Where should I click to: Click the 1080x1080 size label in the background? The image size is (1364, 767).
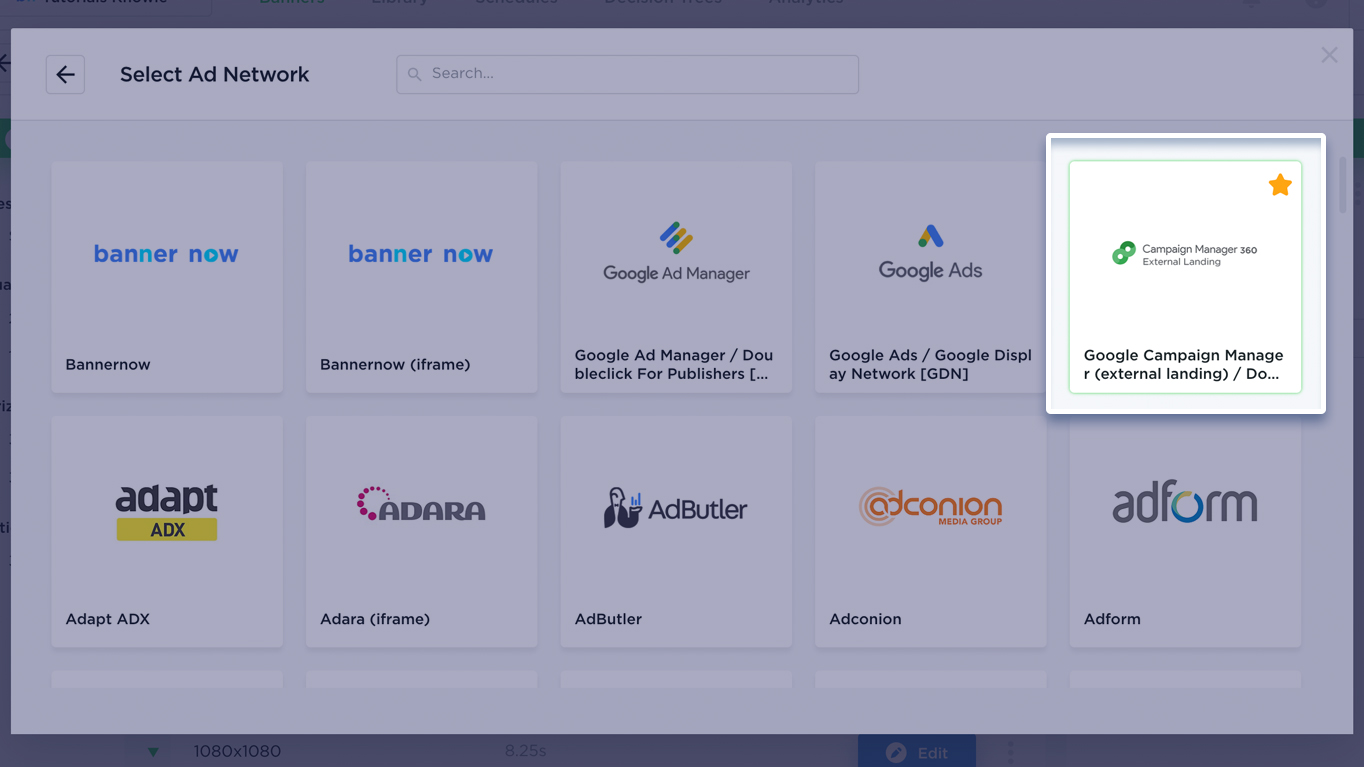click(237, 751)
